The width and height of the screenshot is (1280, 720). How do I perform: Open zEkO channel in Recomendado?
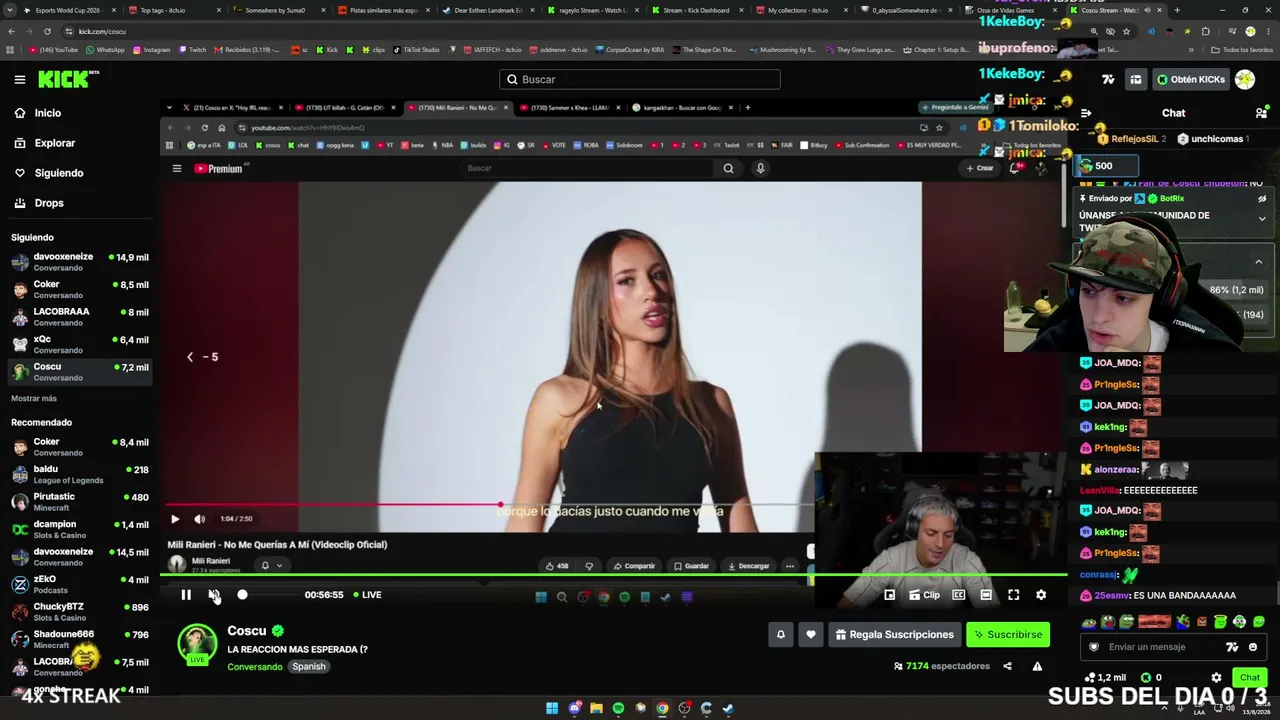coord(80,584)
